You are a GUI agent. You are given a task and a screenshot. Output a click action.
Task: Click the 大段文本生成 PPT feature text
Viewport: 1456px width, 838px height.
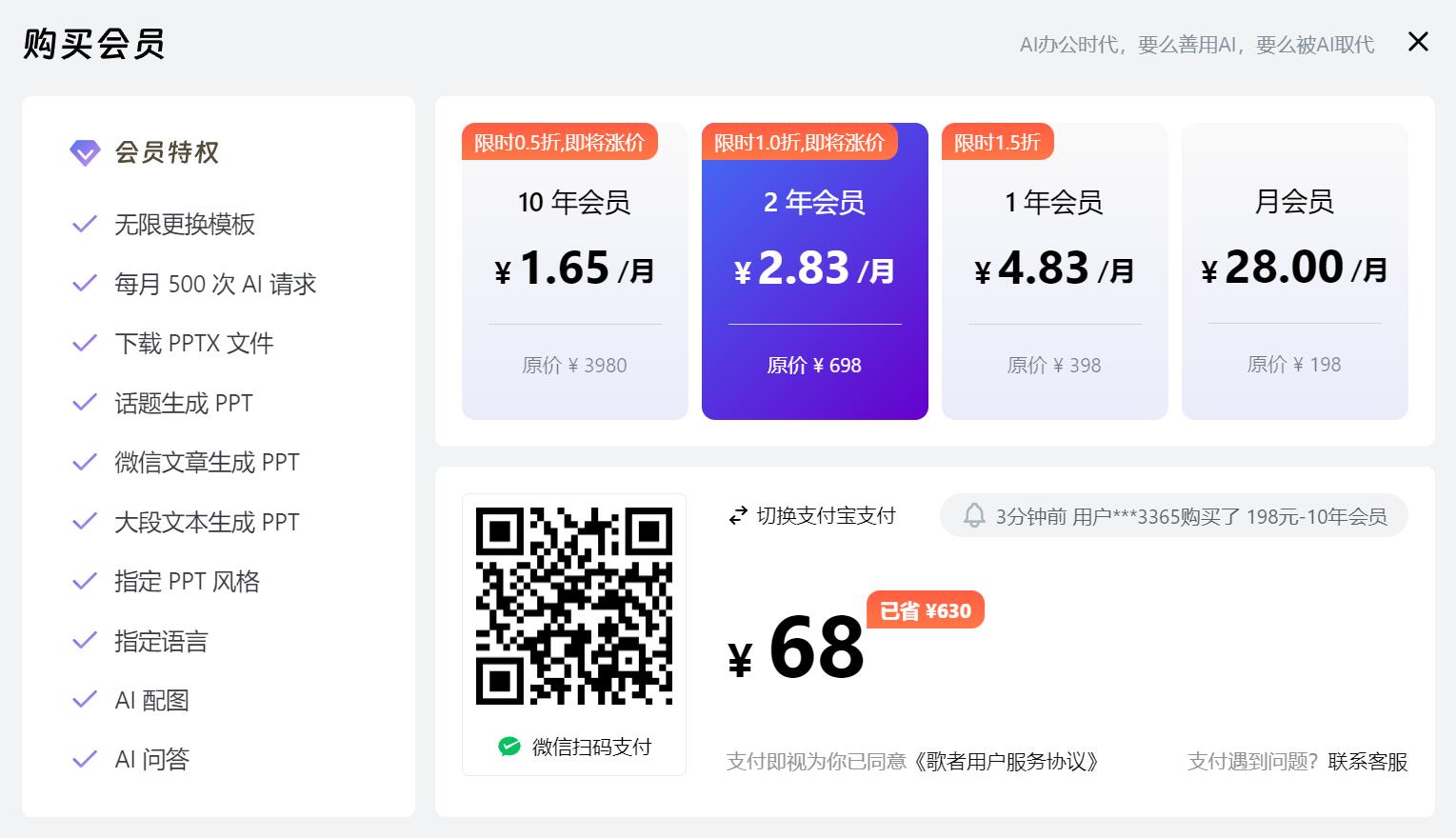pyautogui.click(x=207, y=522)
